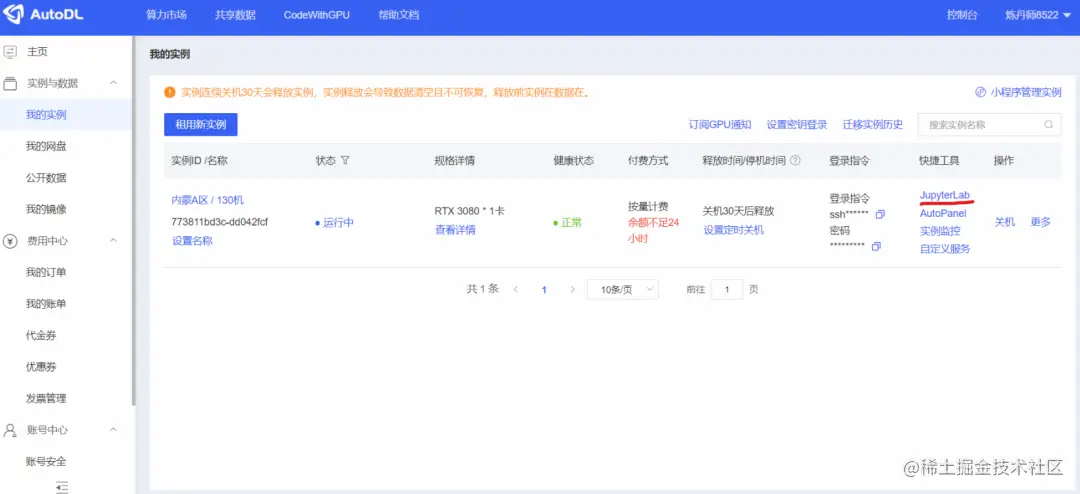The image size is (1080, 494).
Task: Click the sidebar vertical scrollbar
Action: point(134,220)
